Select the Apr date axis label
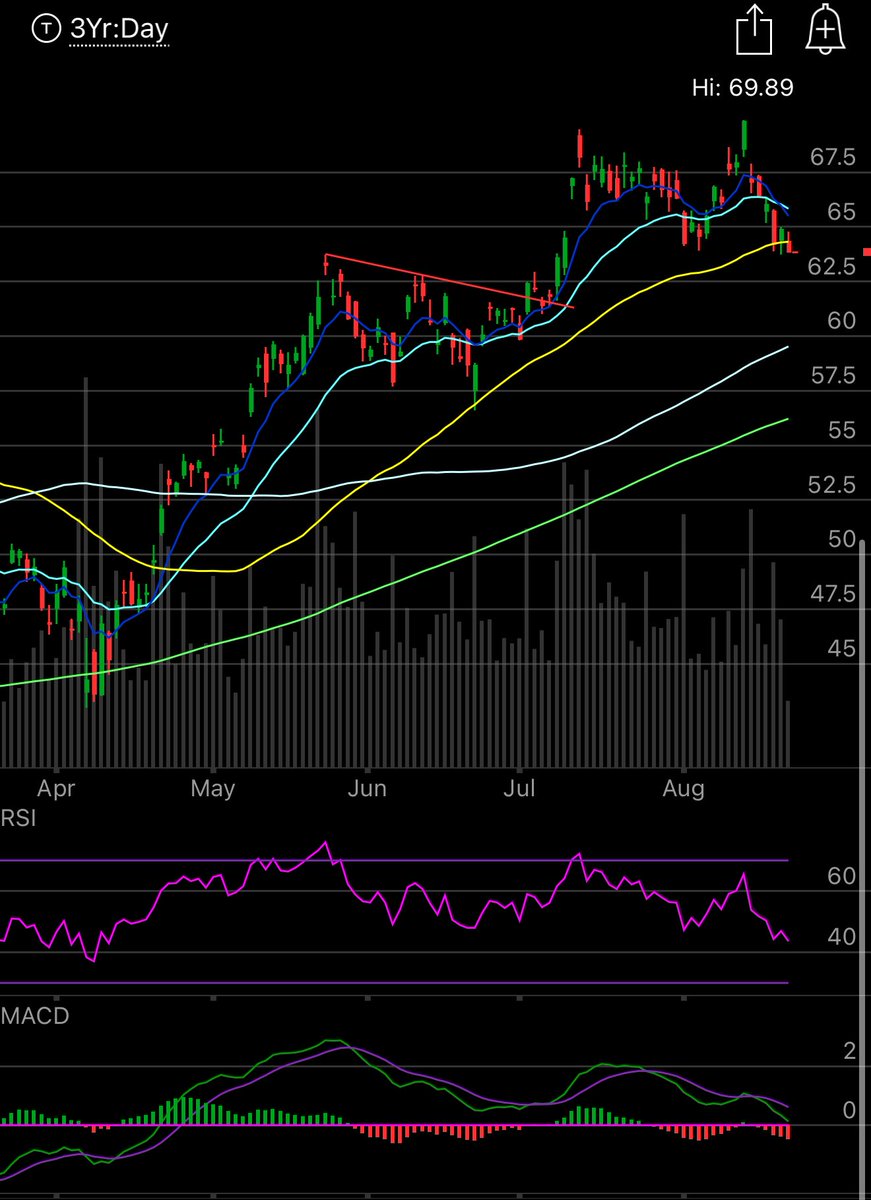 [56, 789]
